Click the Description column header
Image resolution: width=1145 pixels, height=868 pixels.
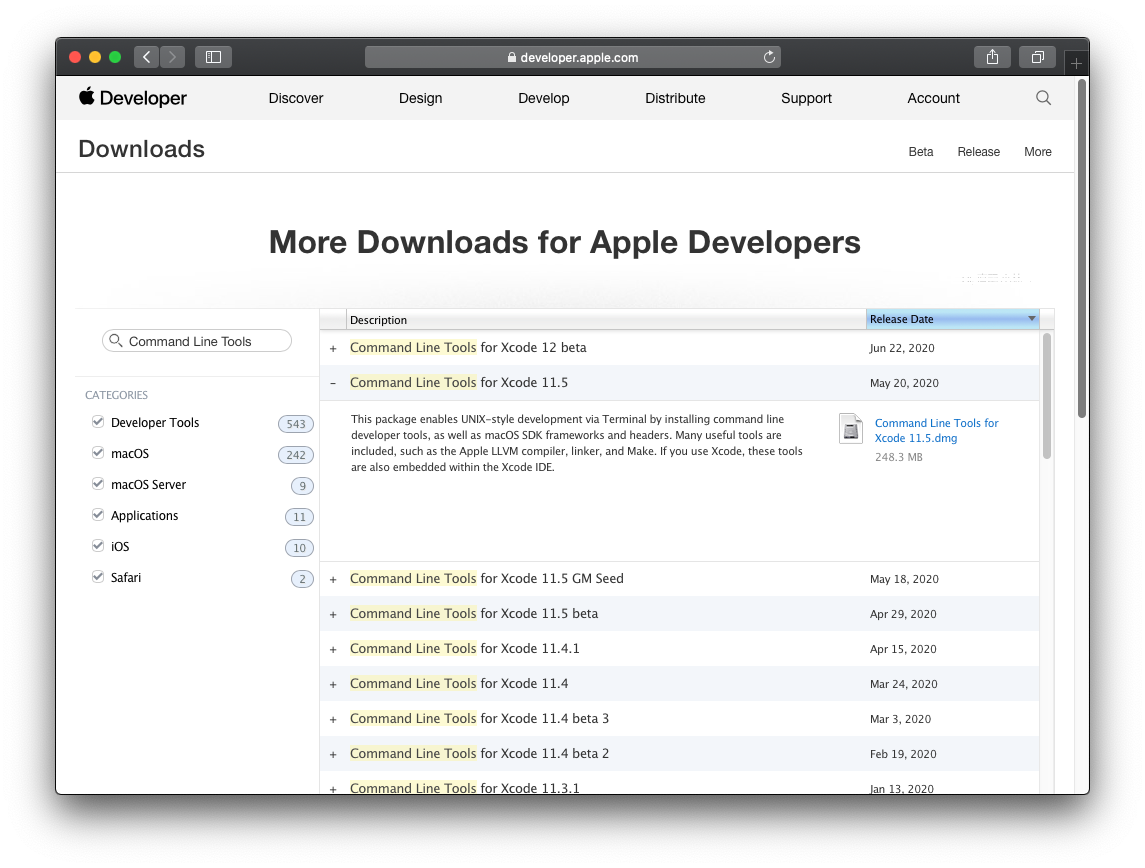click(x=606, y=320)
